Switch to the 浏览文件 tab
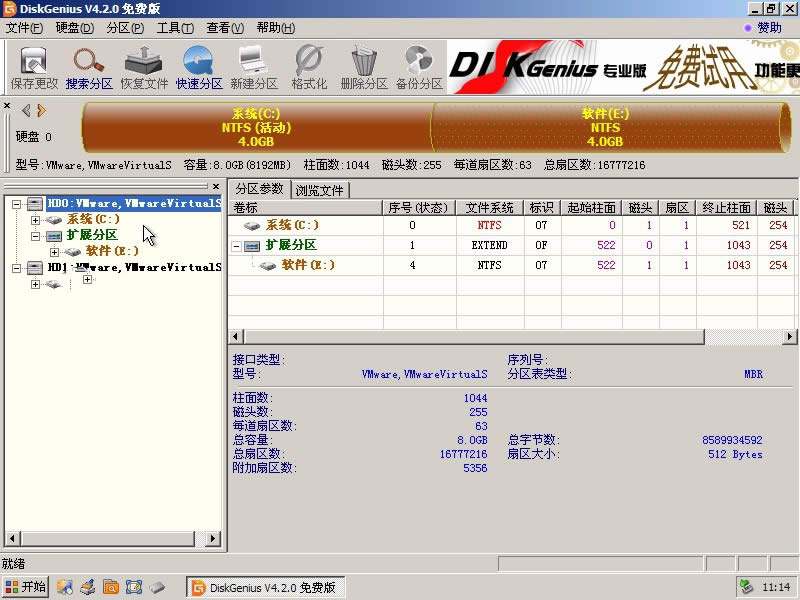 pyautogui.click(x=322, y=187)
